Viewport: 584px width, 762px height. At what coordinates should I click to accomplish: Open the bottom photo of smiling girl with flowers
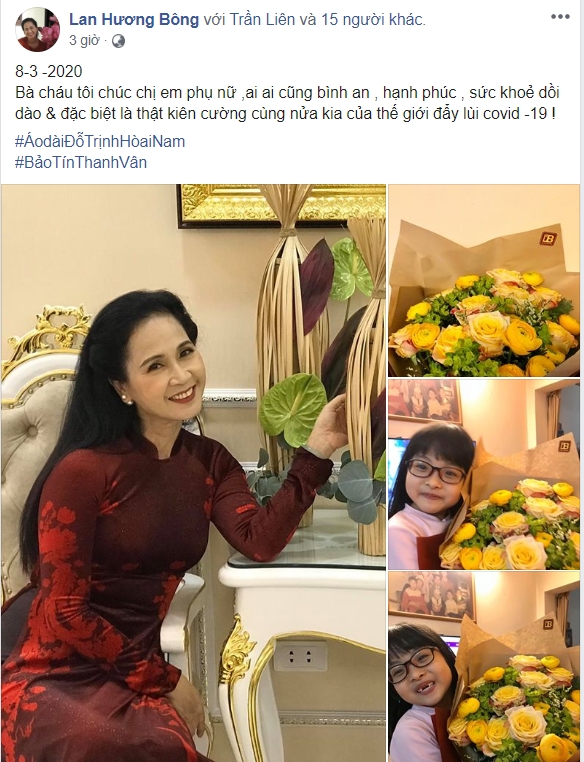pyautogui.click(x=484, y=667)
